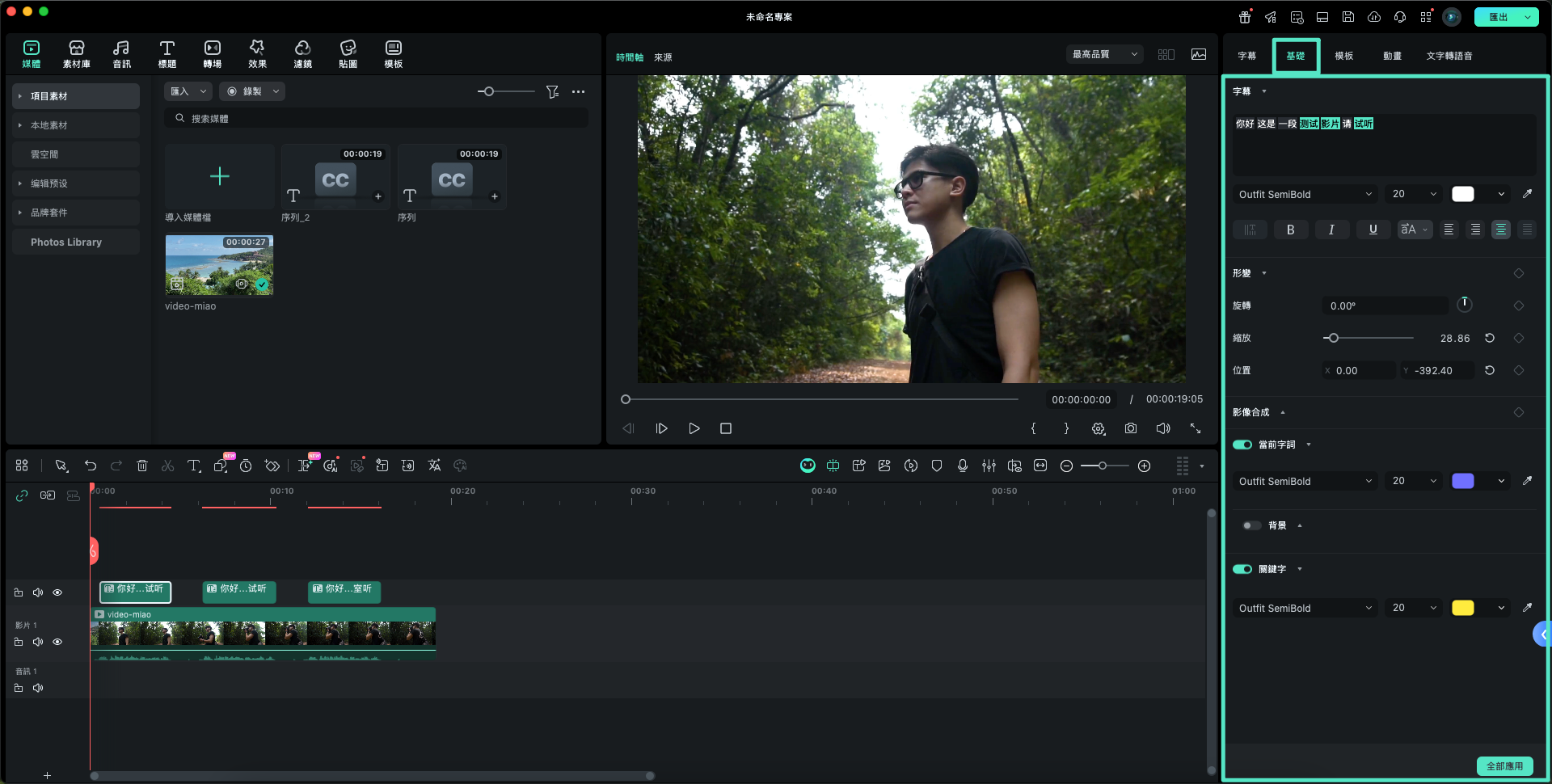Open the 轉場 transitions panel
This screenshot has width=1552, height=784.
(x=212, y=53)
